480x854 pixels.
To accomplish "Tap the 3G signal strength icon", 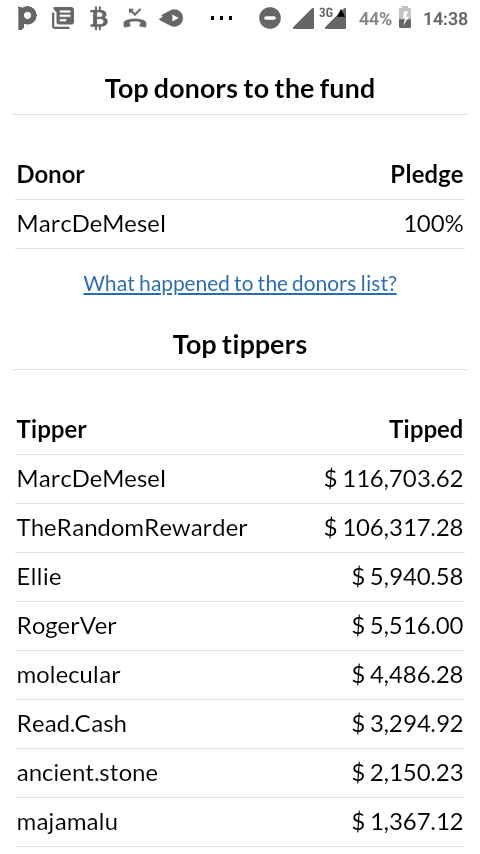I will 333,19.
